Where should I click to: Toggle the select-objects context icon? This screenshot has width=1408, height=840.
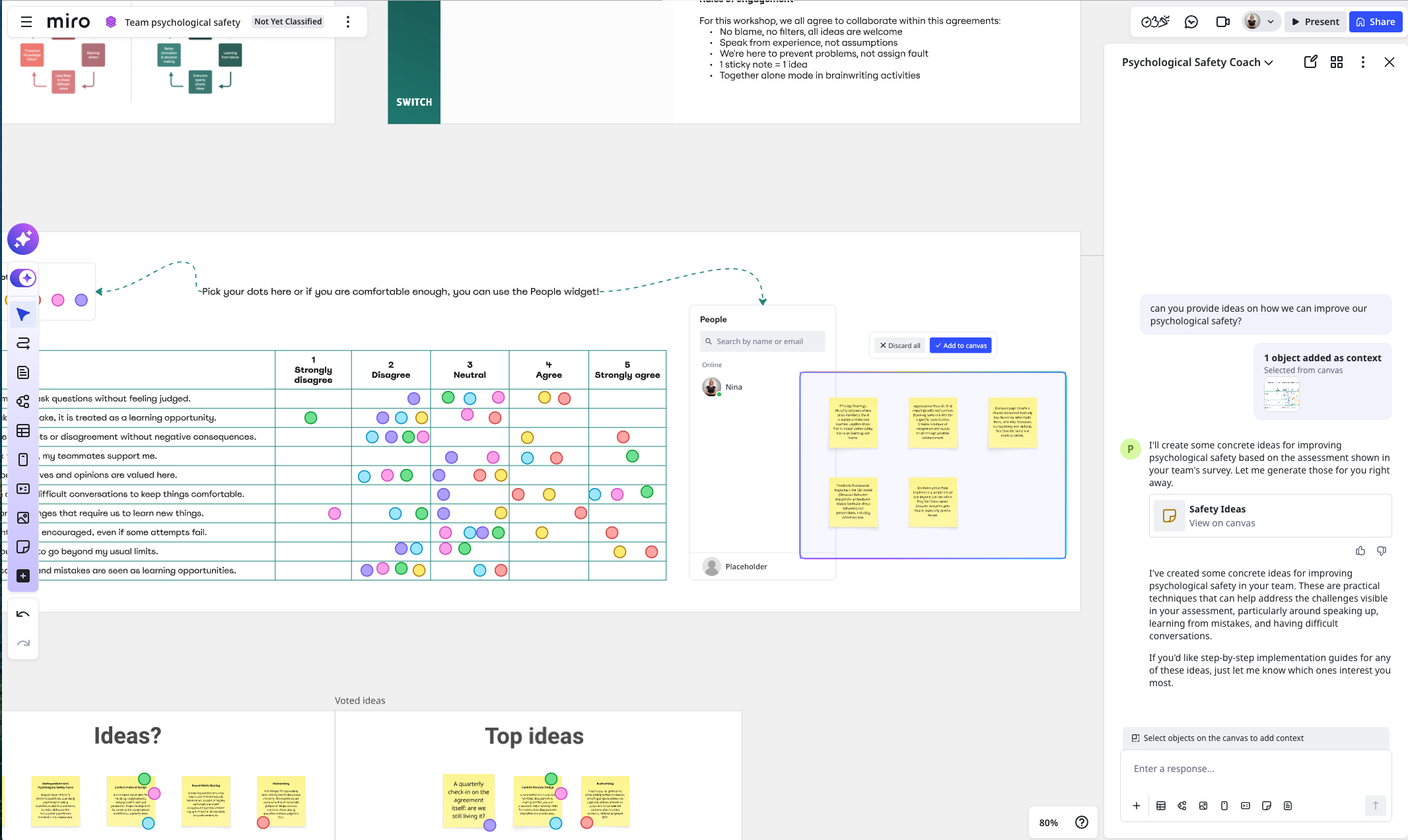tap(1135, 738)
